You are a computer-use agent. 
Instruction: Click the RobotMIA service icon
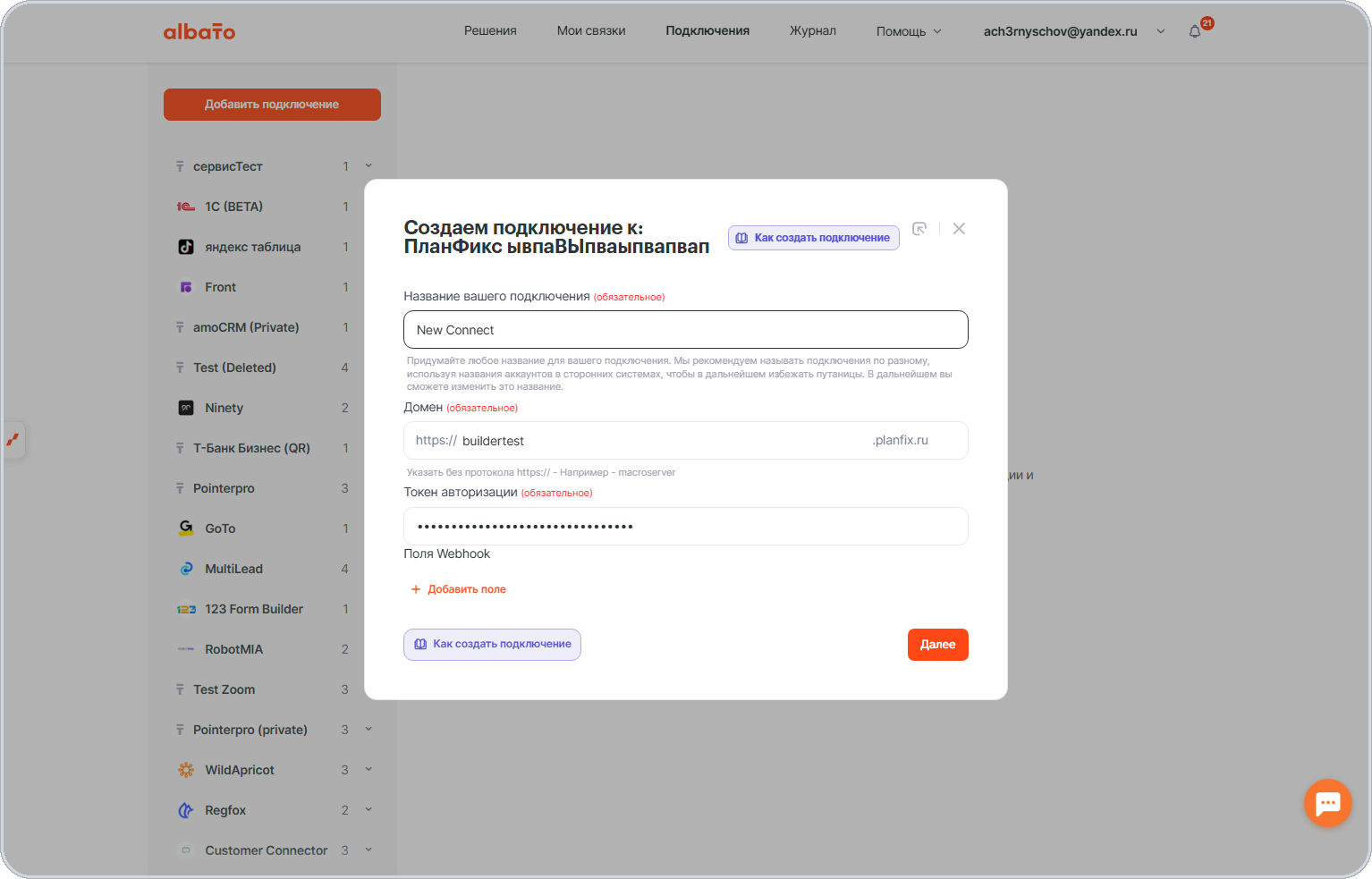point(186,649)
